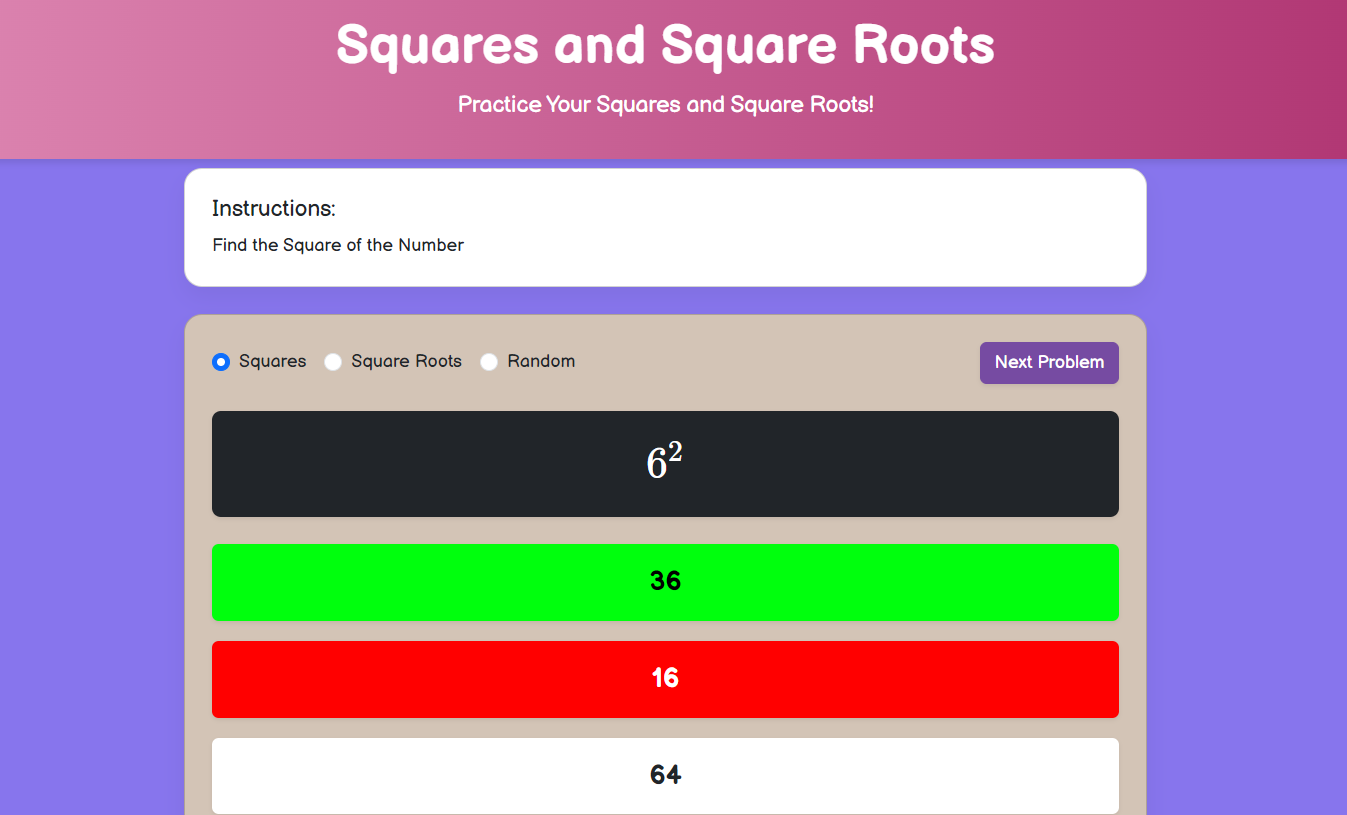Viewport: 1347px width, 815px height.
Task: Click the Squares and Square Roots title
Action: point(665,45)
